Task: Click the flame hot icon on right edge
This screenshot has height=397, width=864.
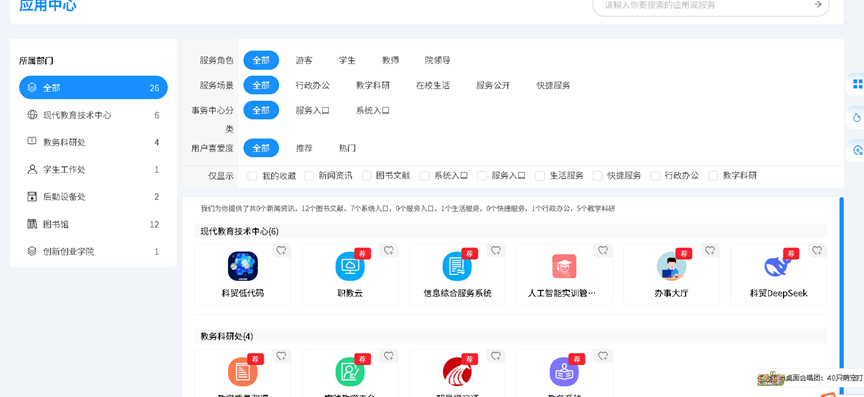Action: (x=857, y=117)
